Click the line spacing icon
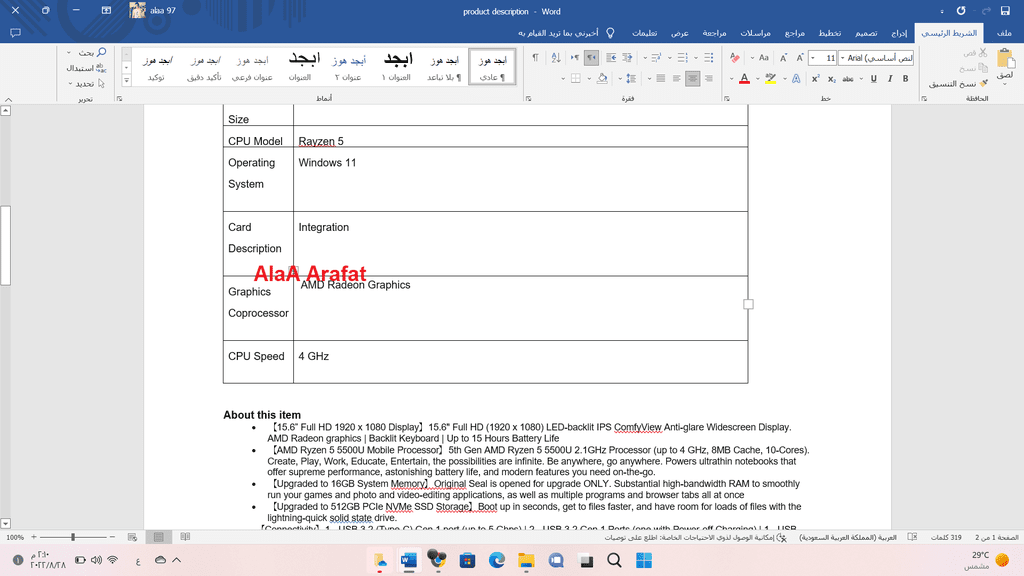1024x576 pixels. click(x=631, y=78)
